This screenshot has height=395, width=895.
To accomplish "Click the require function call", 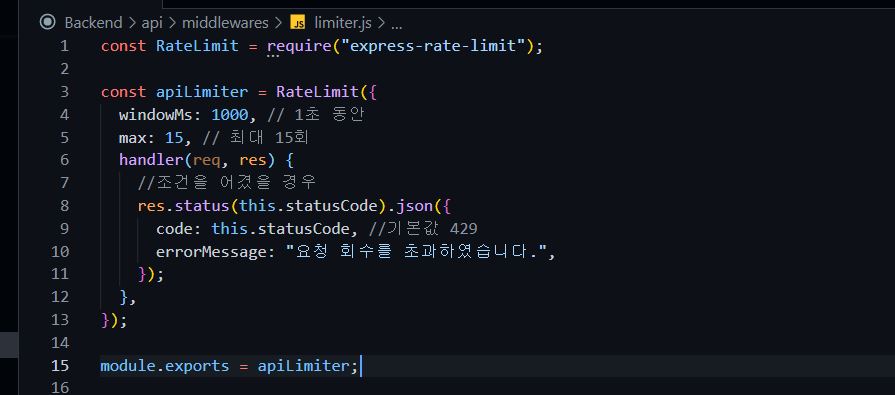I will point(299,46).
